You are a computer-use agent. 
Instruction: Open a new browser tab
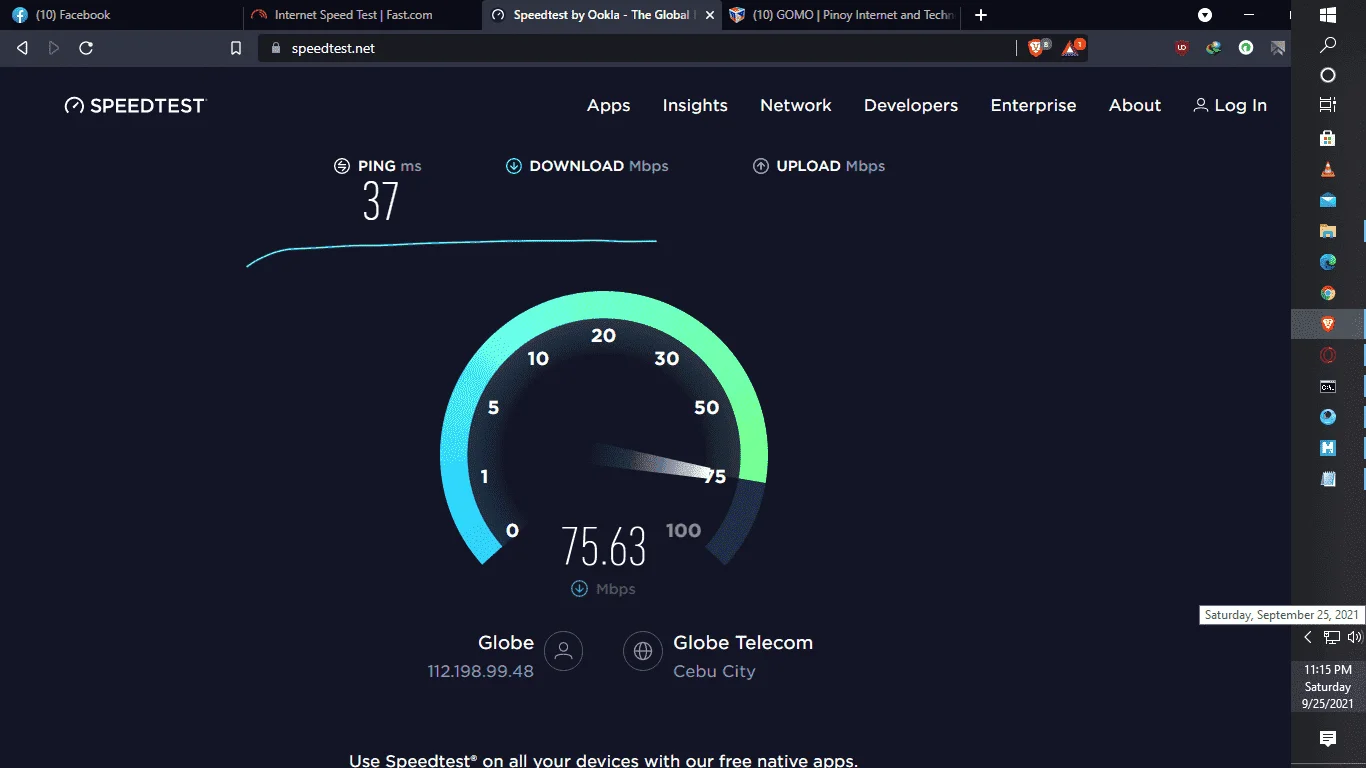pos(981,15)
